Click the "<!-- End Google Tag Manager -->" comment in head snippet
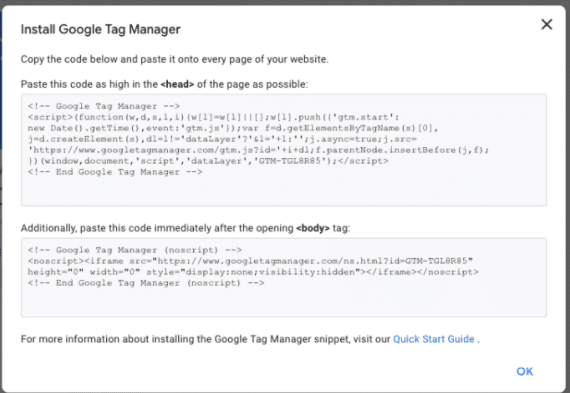 pos(115,172)
